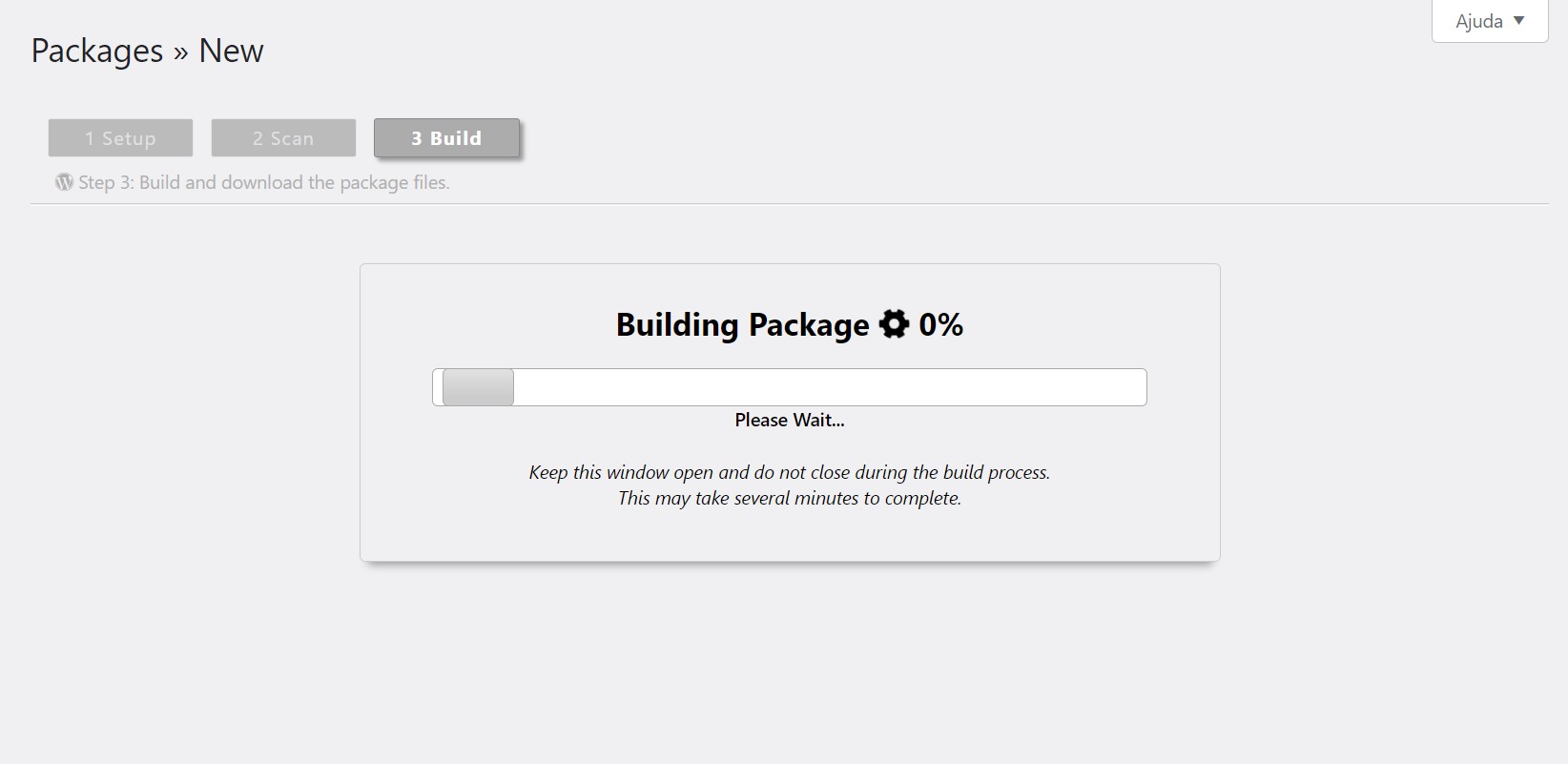
Task: Select the 3 Build step
Action: 446,138
